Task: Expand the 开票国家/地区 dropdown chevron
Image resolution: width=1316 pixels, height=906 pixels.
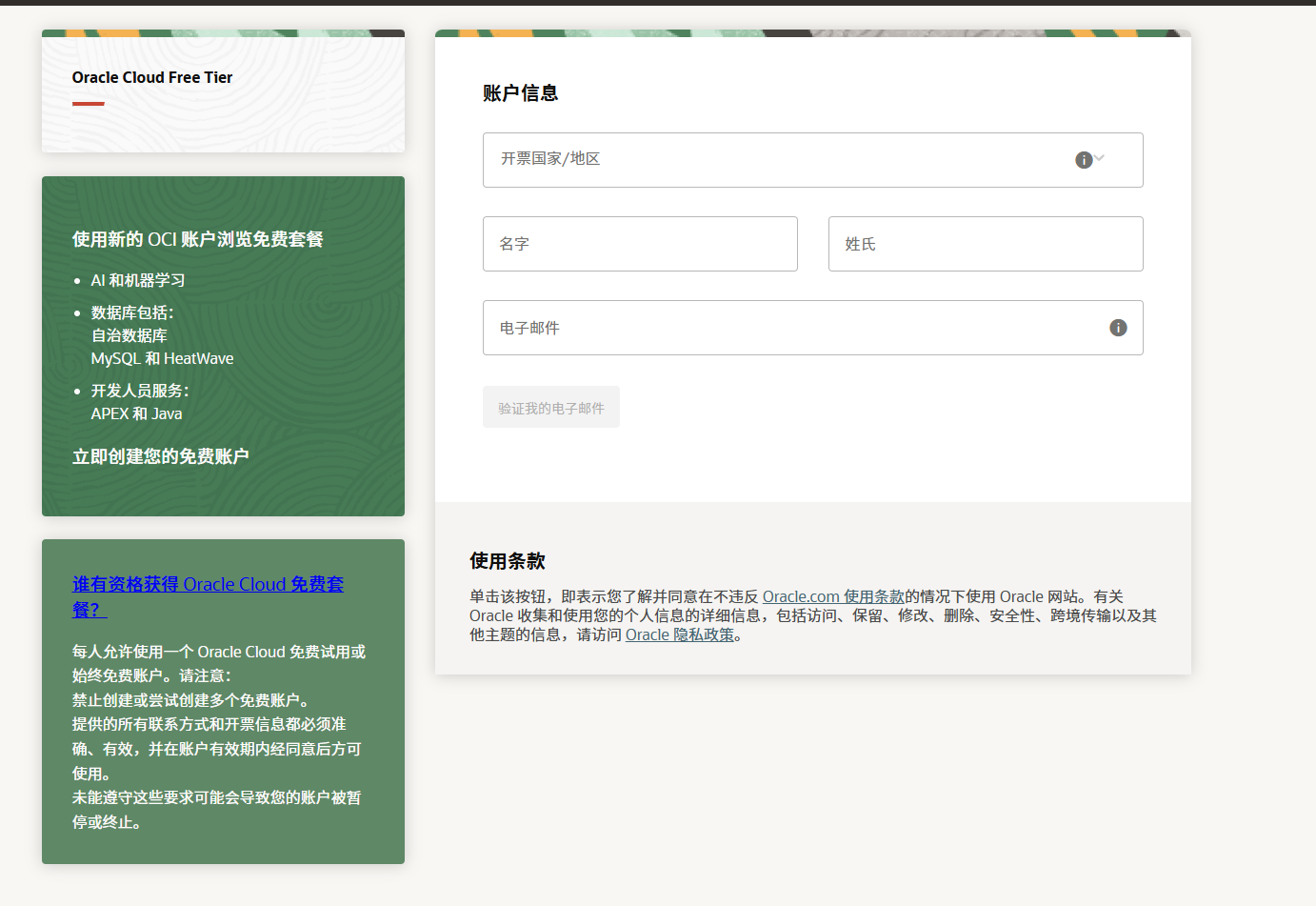Action: [1099, 158]
